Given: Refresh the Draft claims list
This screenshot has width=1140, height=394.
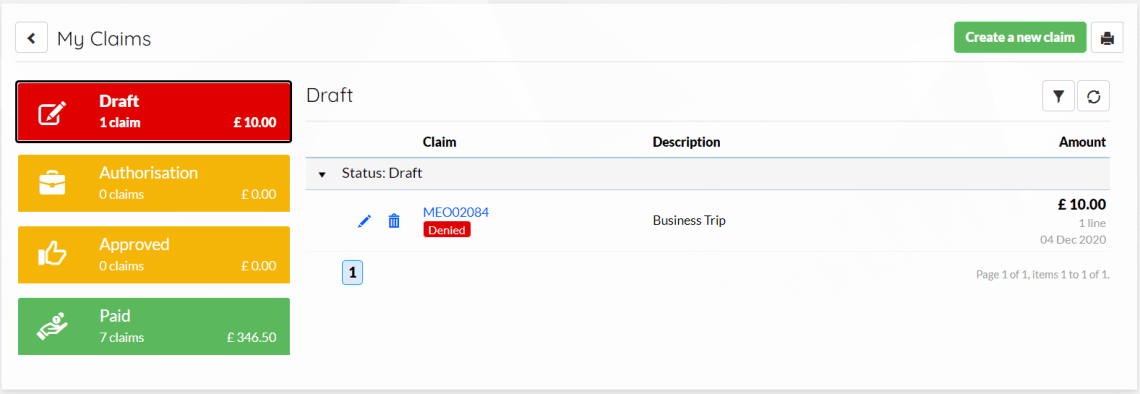Looking at the screenshot, I should [x=1093, y=96].
